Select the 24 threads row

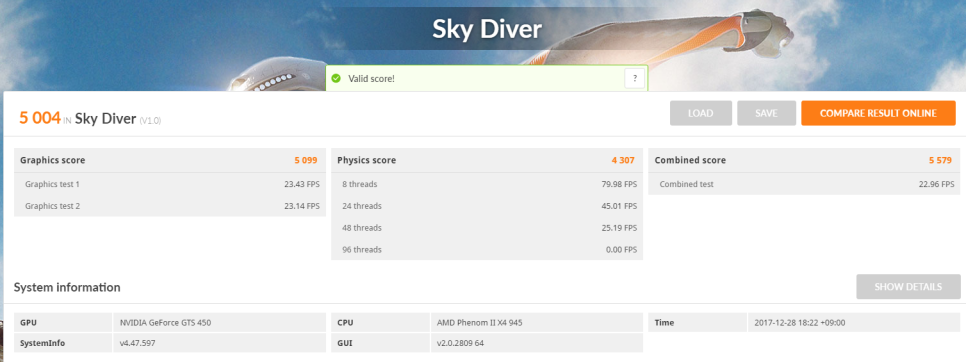coord(487,206)
